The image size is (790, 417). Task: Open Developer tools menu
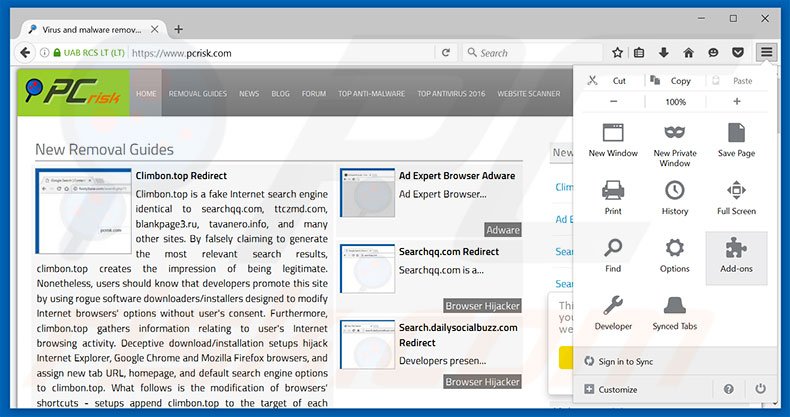[x=613, y=314]
